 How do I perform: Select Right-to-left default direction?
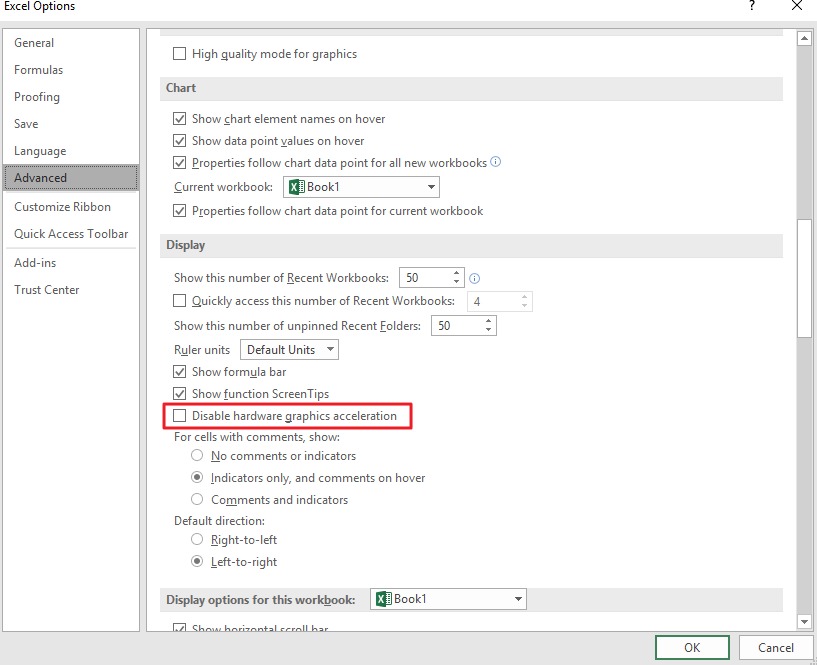click(197, 539)
